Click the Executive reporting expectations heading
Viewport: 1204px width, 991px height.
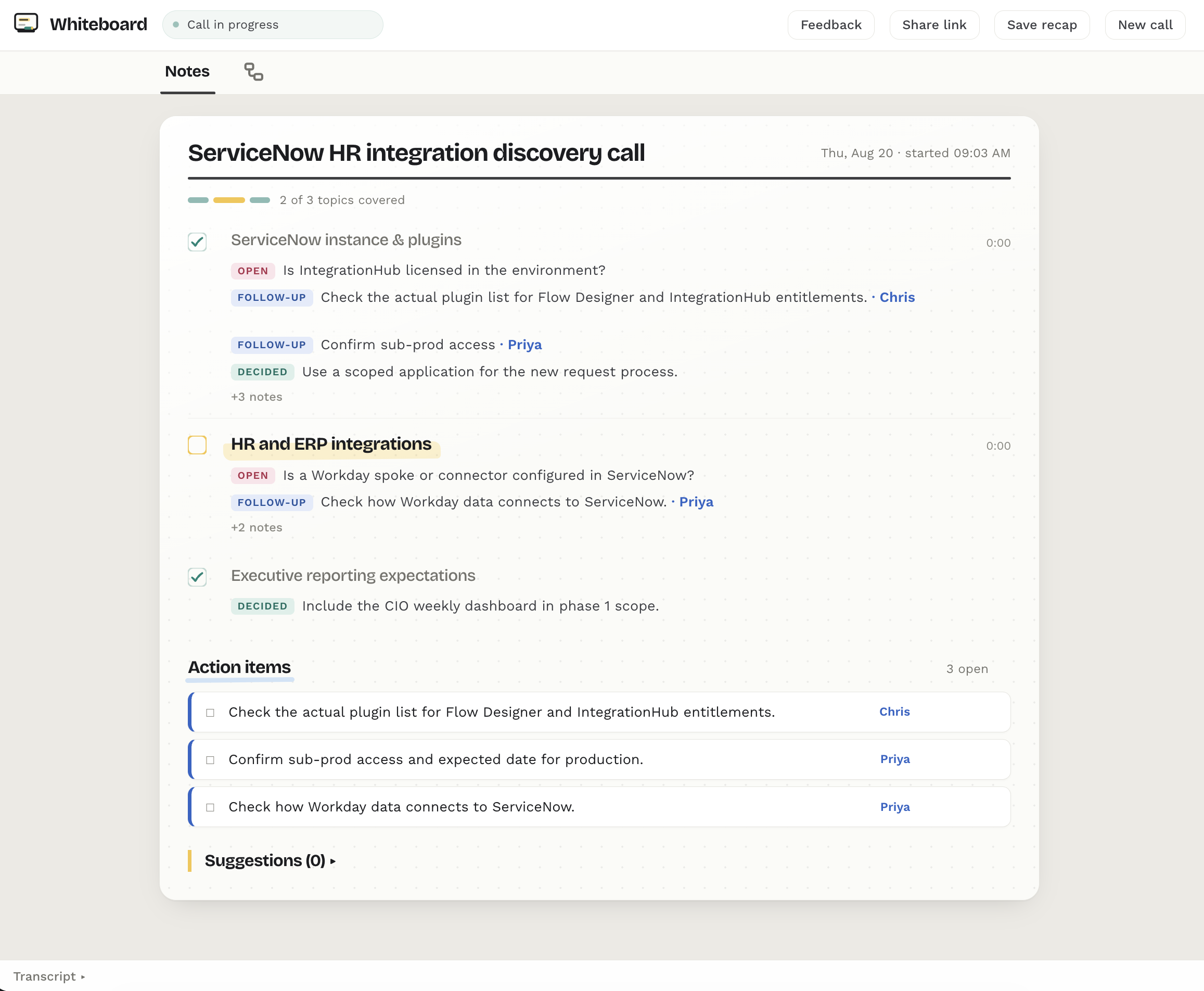click(353, 576)
